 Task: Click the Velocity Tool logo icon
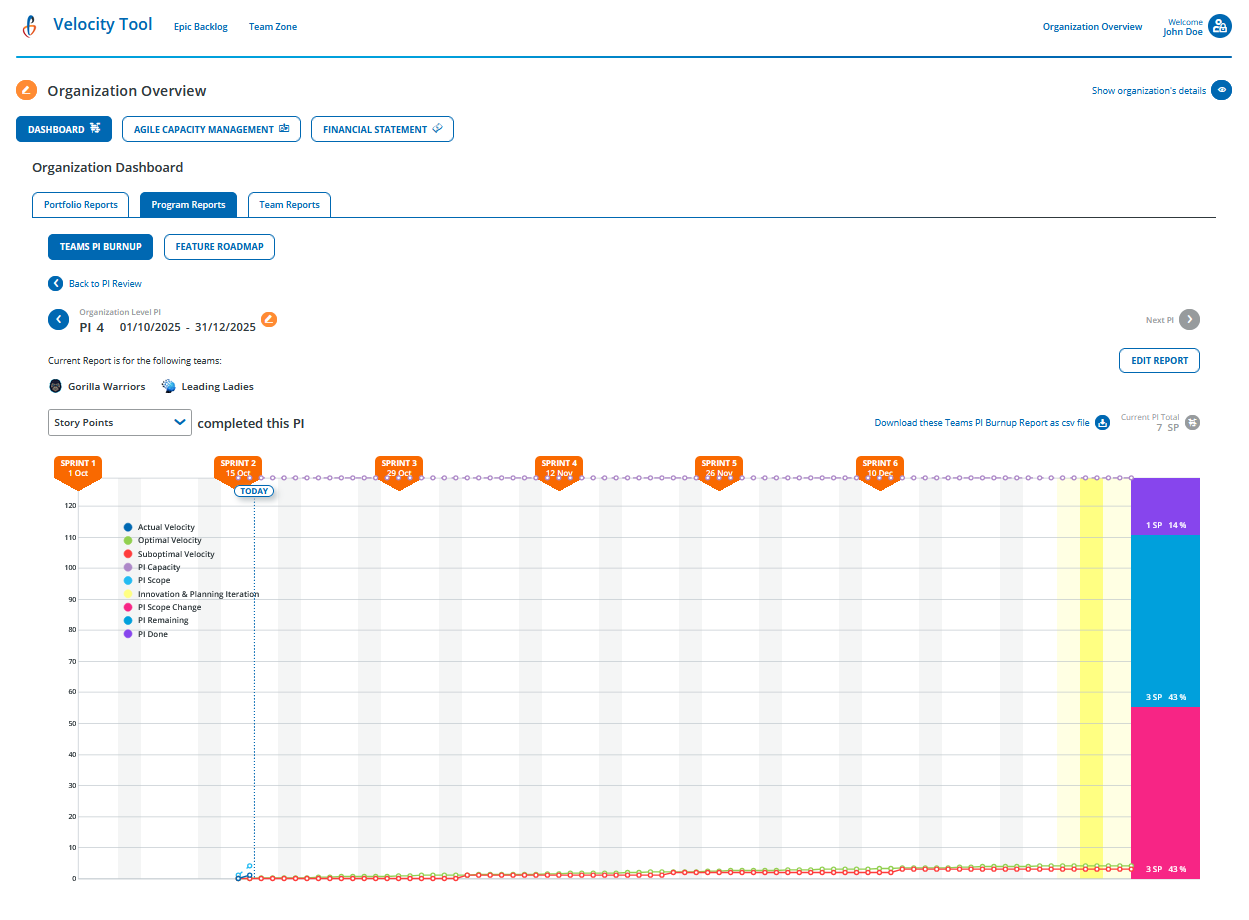[30, 25]
